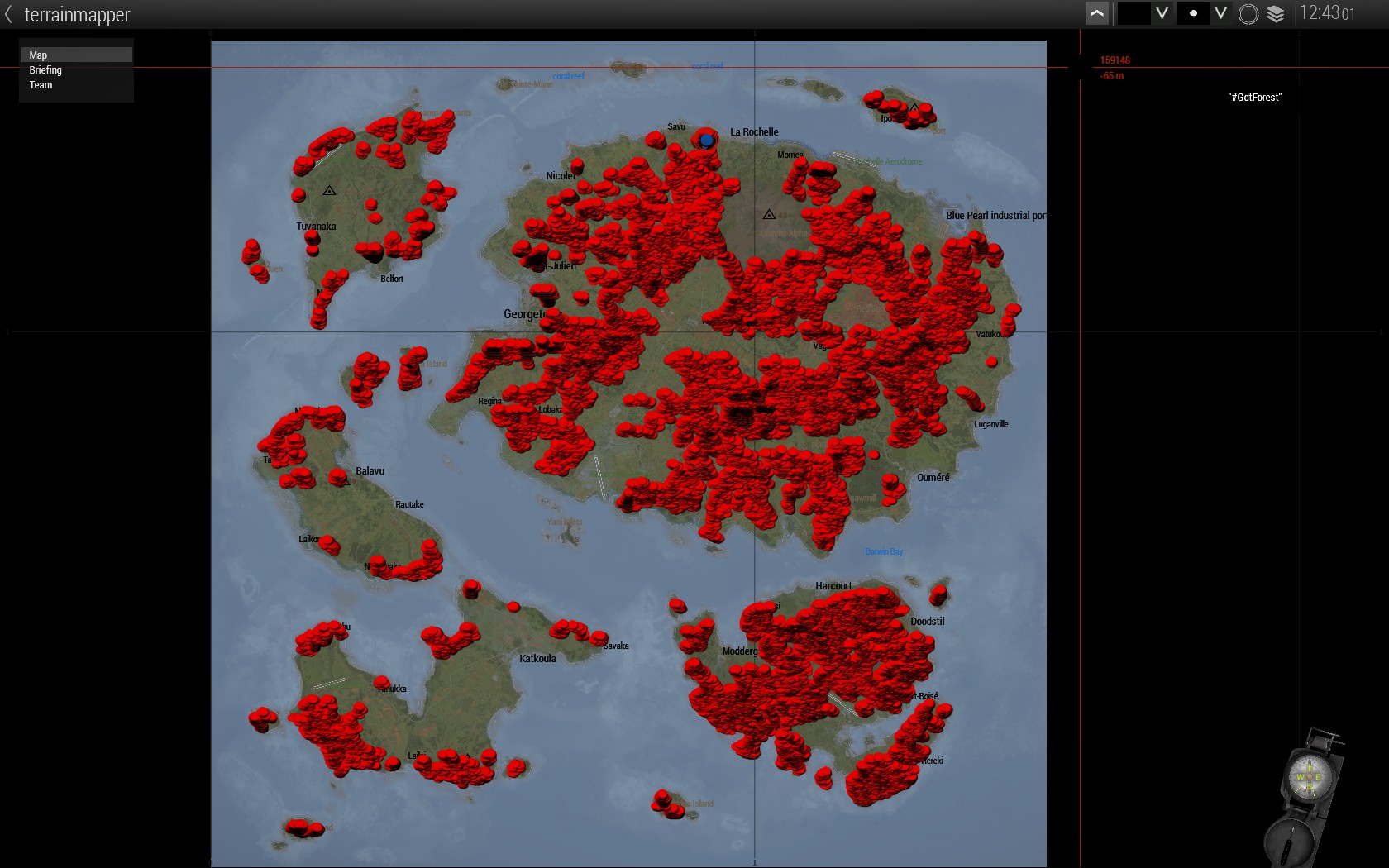
Task: Click the La Rochelle town label
Action: pos(754,132)
